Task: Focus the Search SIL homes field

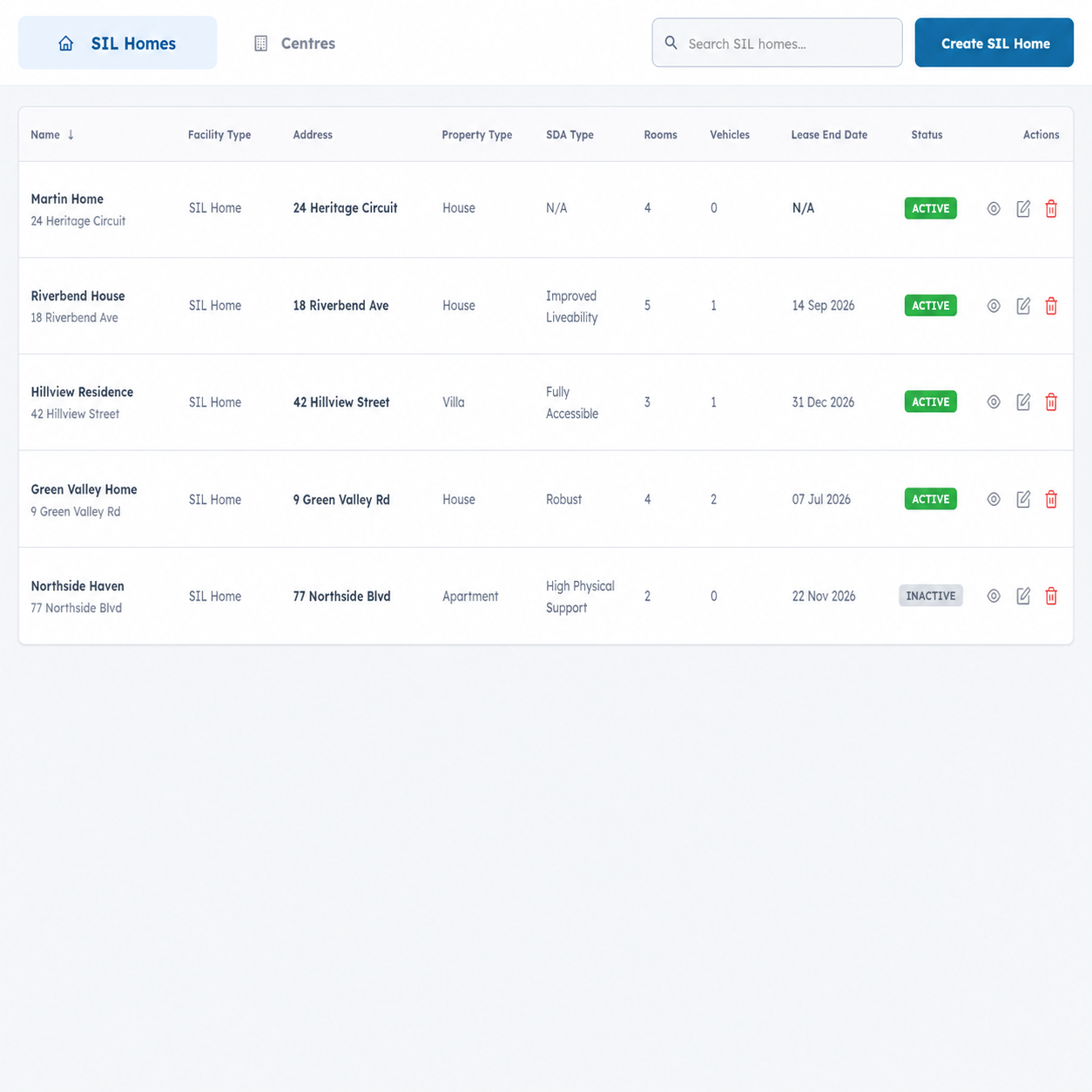Action: click(777, 43)
